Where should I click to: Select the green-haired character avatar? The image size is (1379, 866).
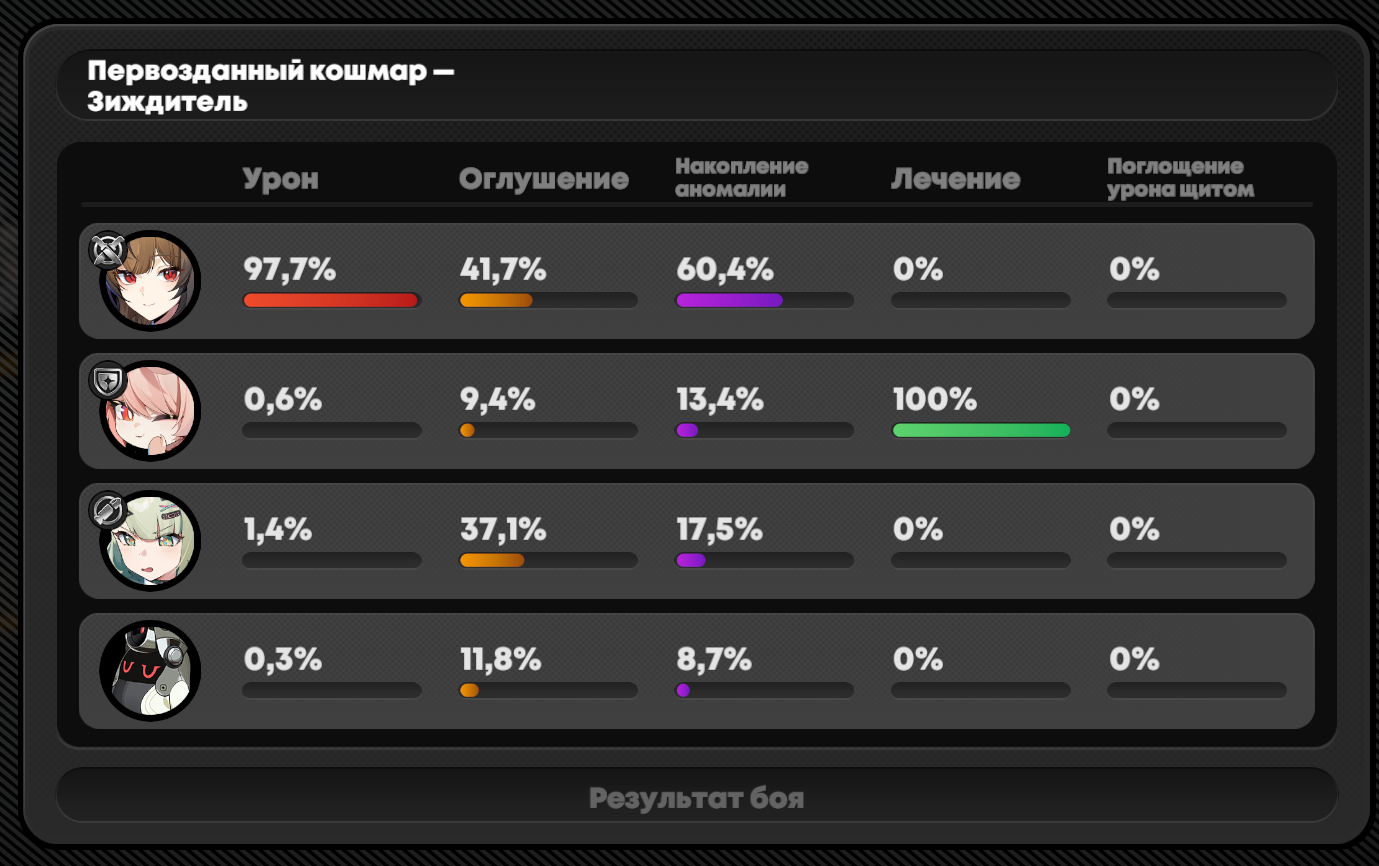[x=152, y=542]
